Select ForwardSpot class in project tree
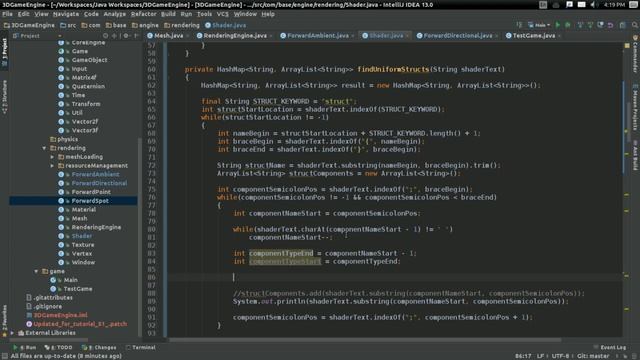 point(90,201)
